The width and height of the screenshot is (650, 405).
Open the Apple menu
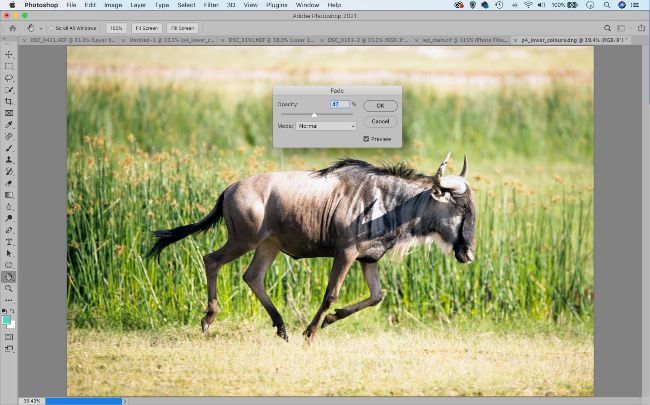(12, 5)
